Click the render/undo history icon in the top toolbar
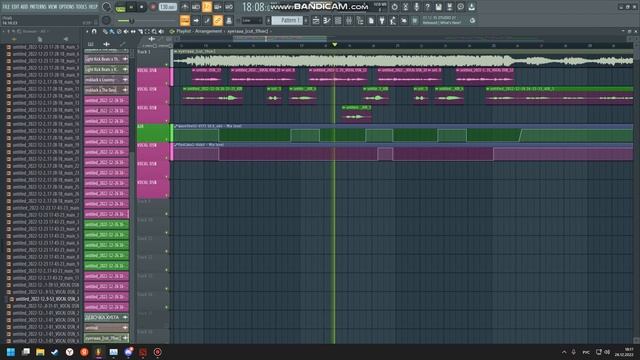 (394, 7)
